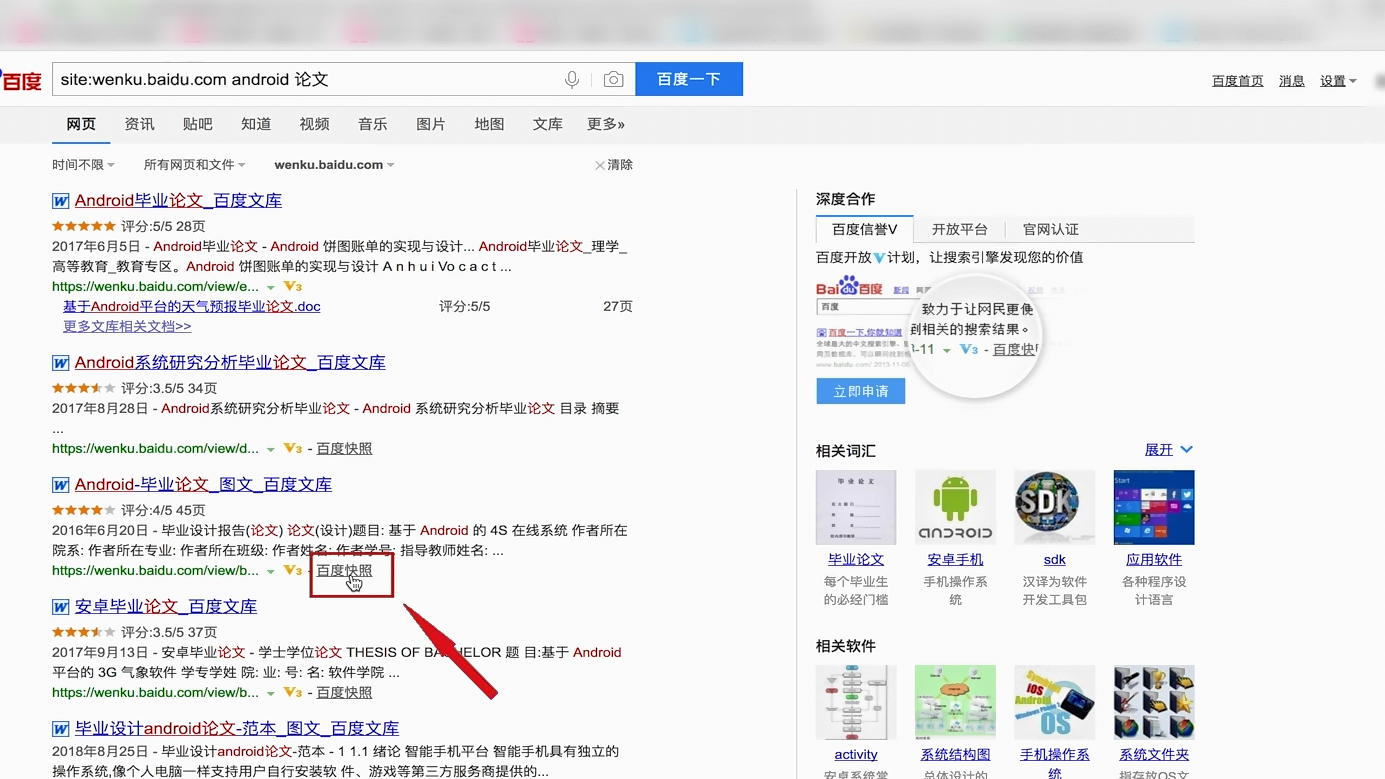The height and width of the screenshot is (779, 1385).
Task: Open the 设置 settings dropdown
Action: click(1338, 81)
